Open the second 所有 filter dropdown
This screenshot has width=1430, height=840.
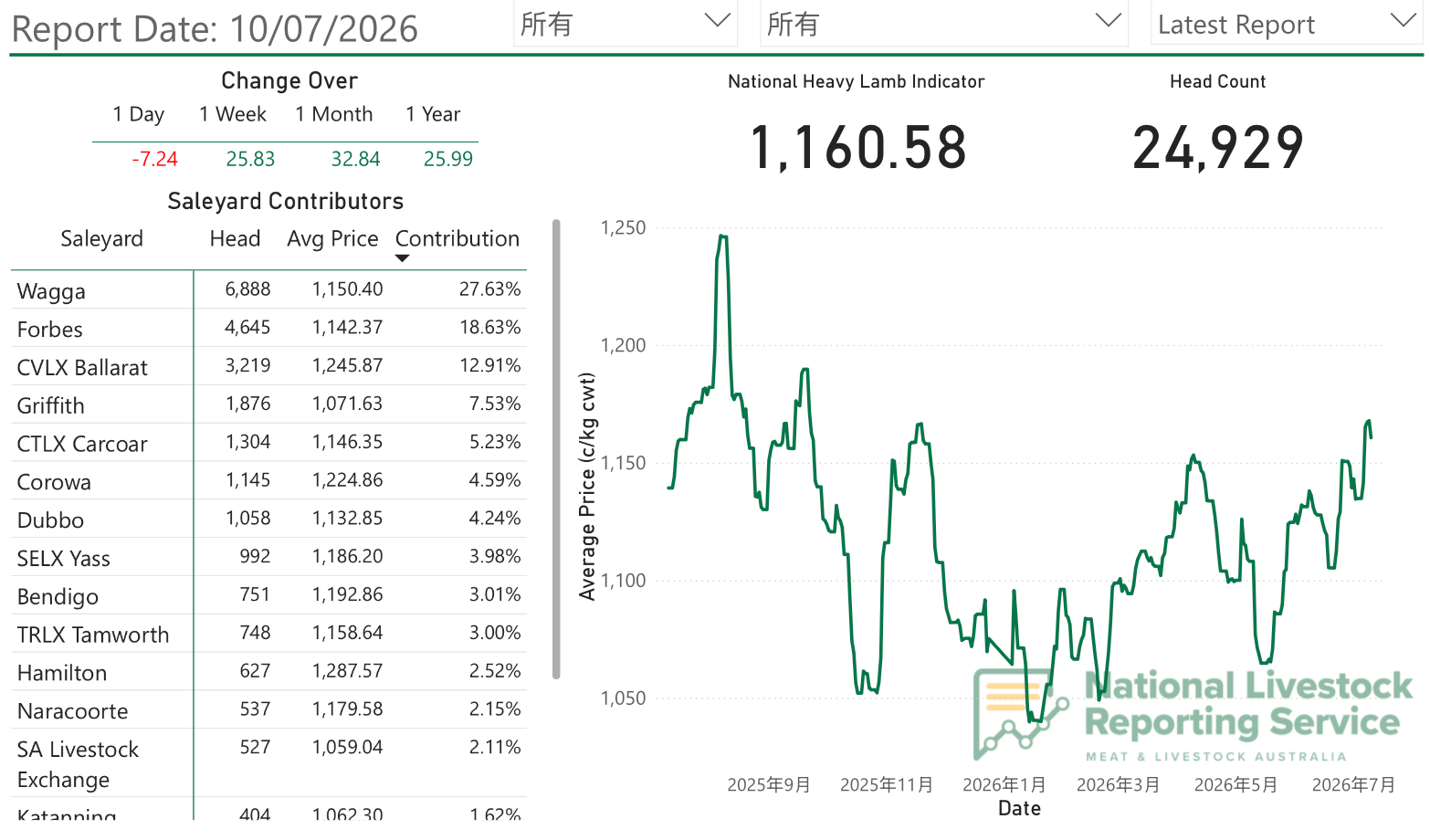pyautogui.click(x=944, y=24)
